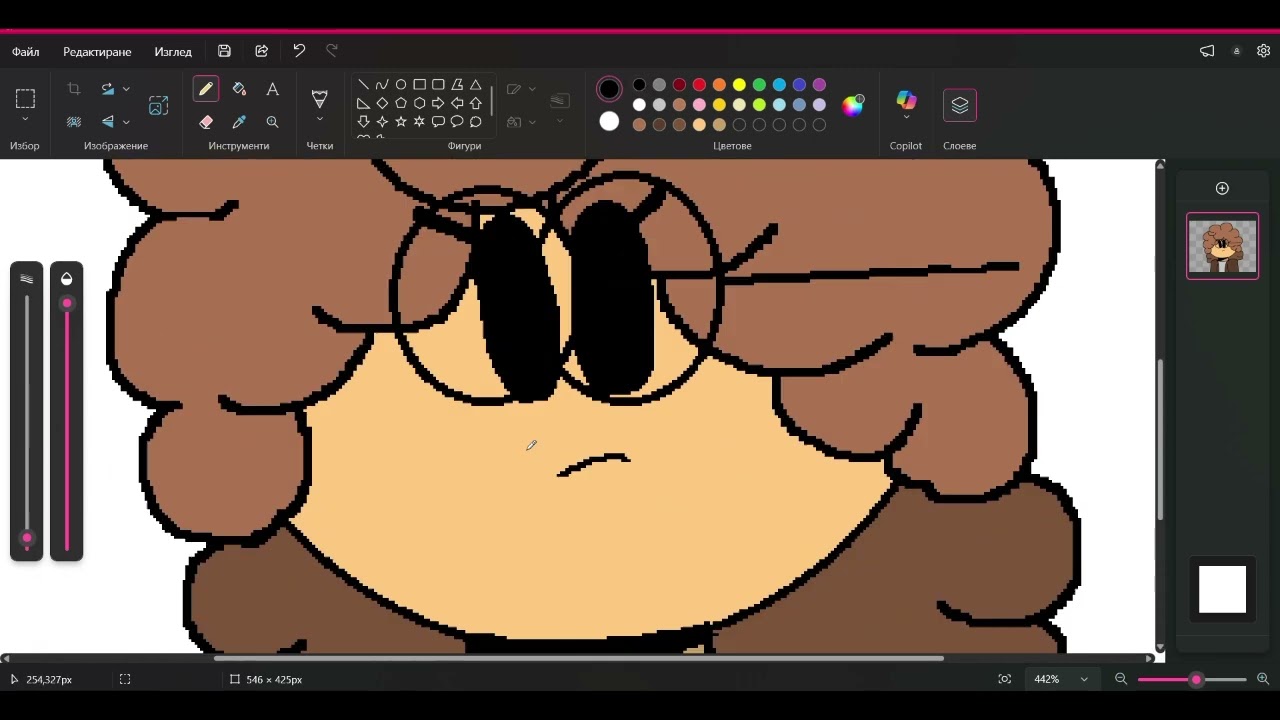This screenshot has height=720, width=1280.
Task: Click the Share icon
Action: 261,51
